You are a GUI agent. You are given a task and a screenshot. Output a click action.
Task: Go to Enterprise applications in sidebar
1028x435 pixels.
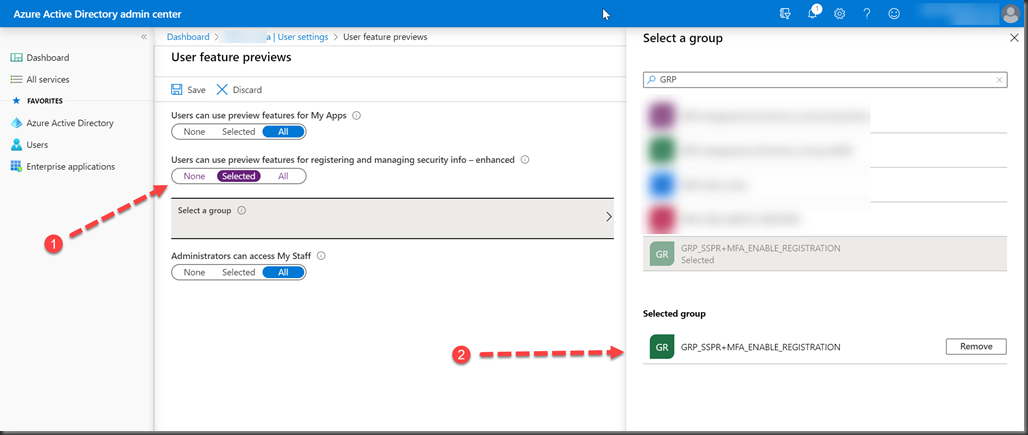pyautogui.click(x=70, y=167)
